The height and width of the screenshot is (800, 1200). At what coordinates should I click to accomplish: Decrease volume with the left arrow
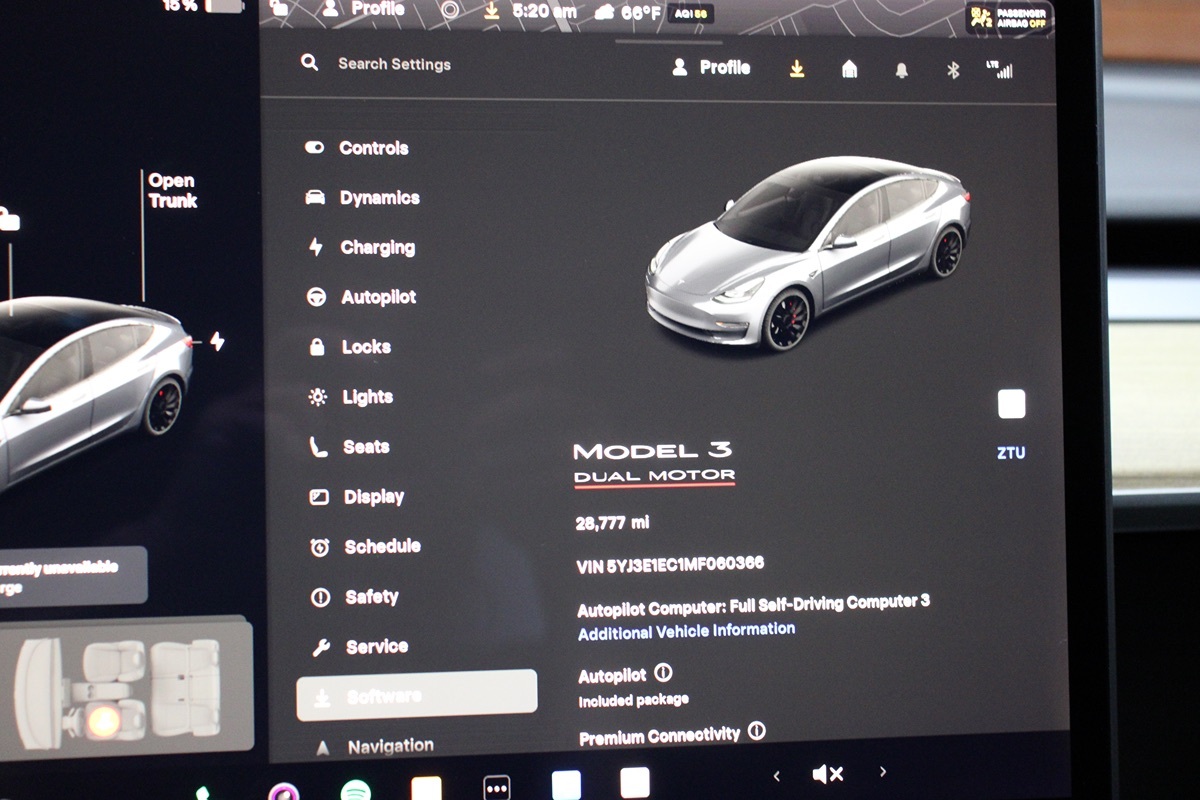pos(777,775)
